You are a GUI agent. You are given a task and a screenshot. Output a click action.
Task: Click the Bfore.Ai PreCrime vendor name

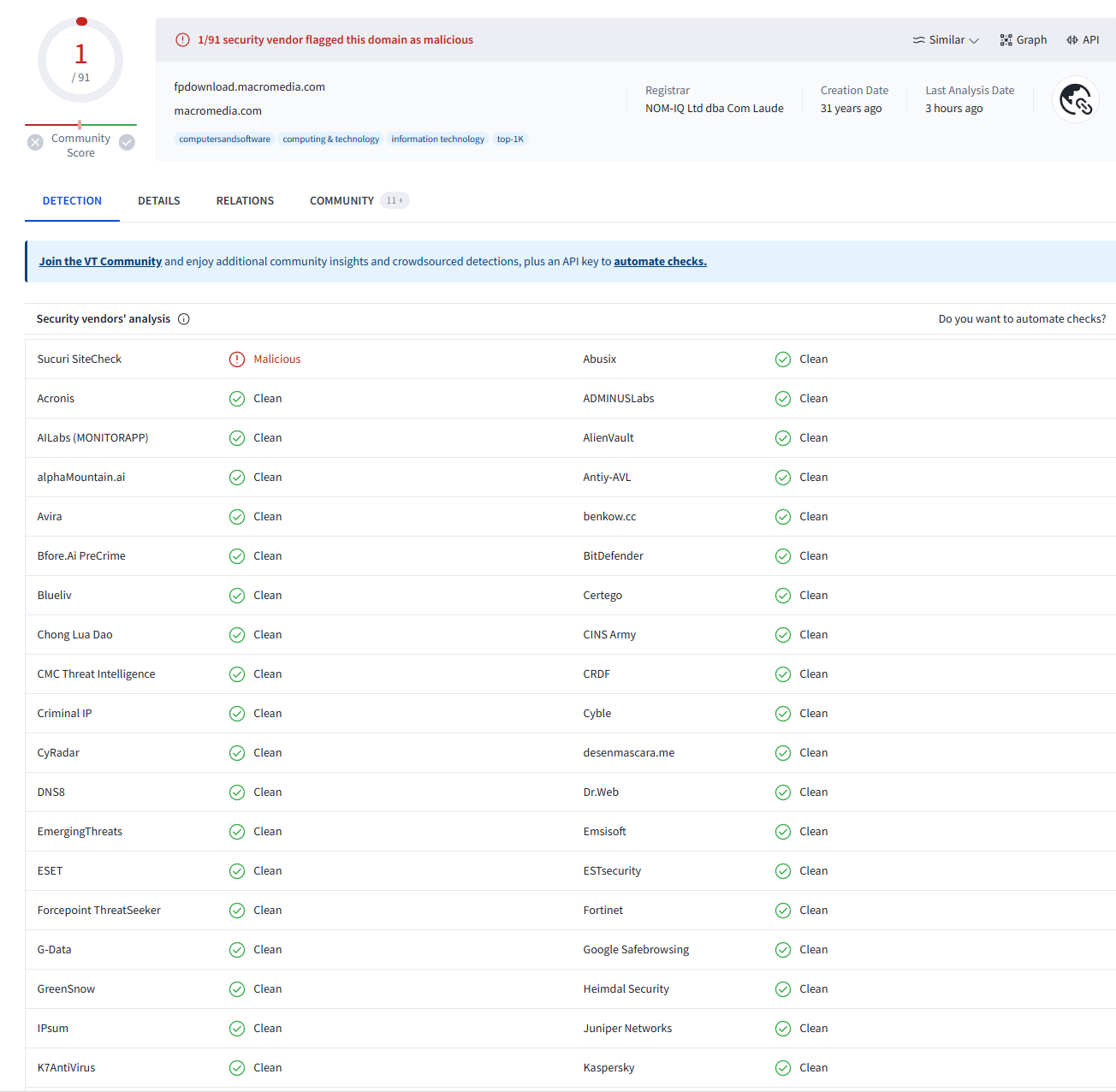(x=81, y=556)
